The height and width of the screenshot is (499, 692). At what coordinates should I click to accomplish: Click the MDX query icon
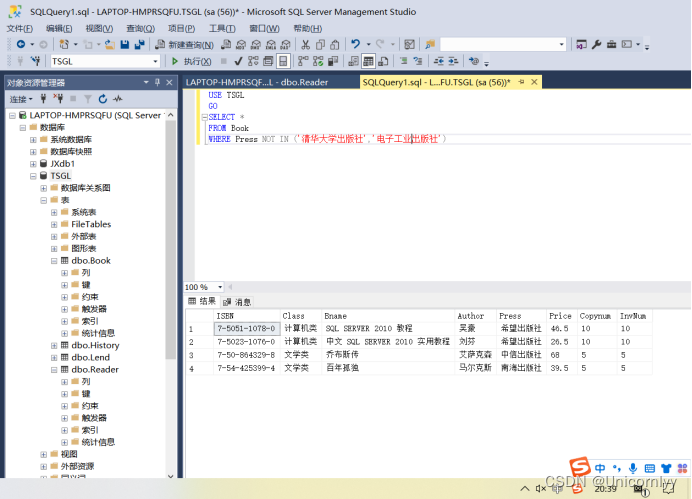coord(241,44)
